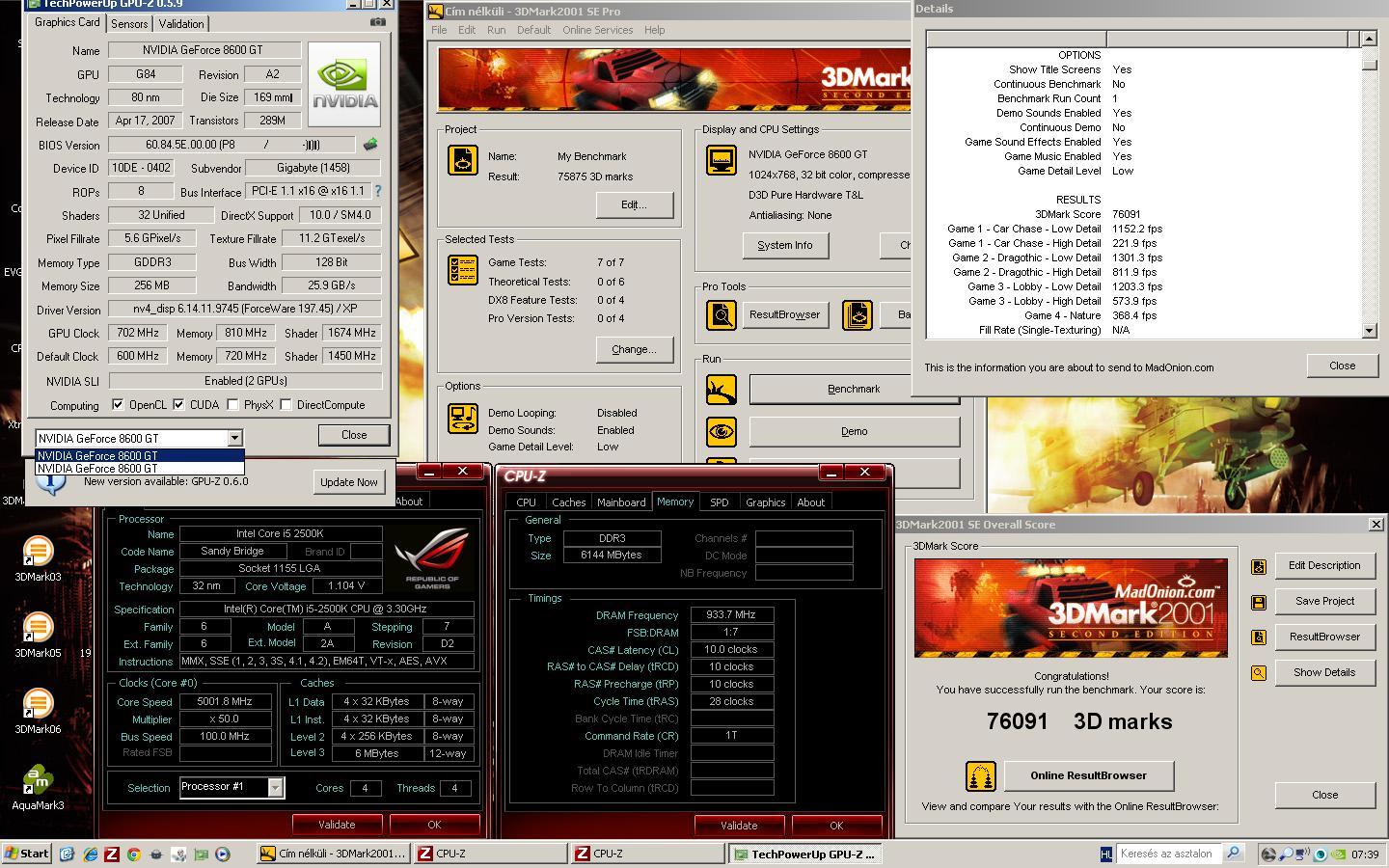The height and width of the screenshot is (868, 1389).
Task: Open the Online Services menu
Action: pyautogui.click(x=597, y=30)
